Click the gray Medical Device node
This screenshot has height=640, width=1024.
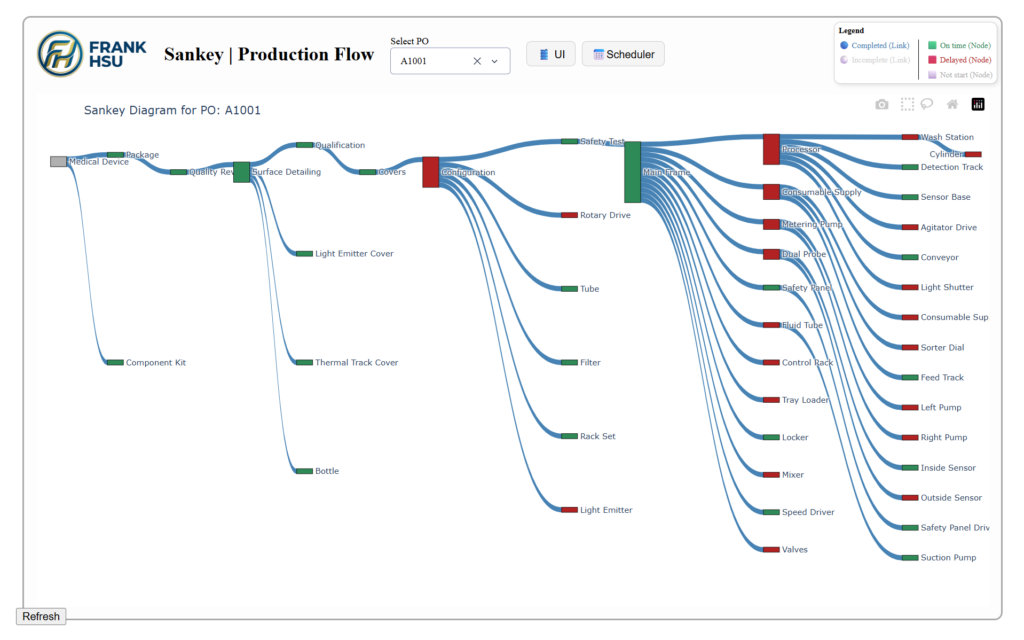[x=59, y=161]
